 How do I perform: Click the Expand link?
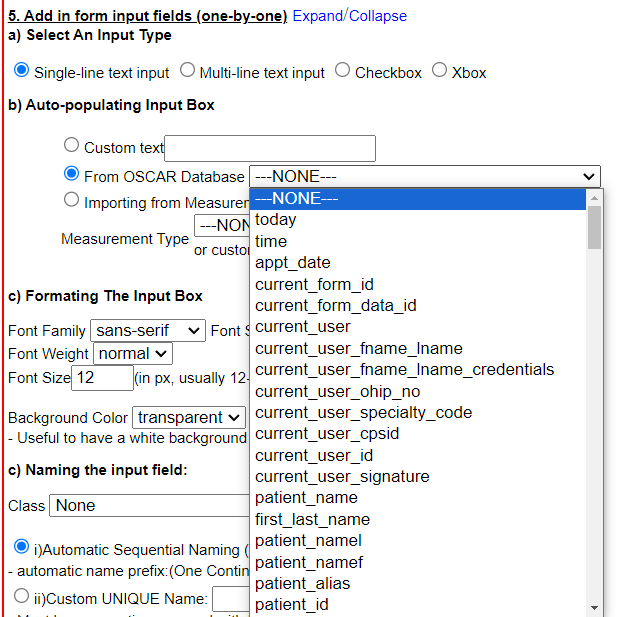pos(317,16)
